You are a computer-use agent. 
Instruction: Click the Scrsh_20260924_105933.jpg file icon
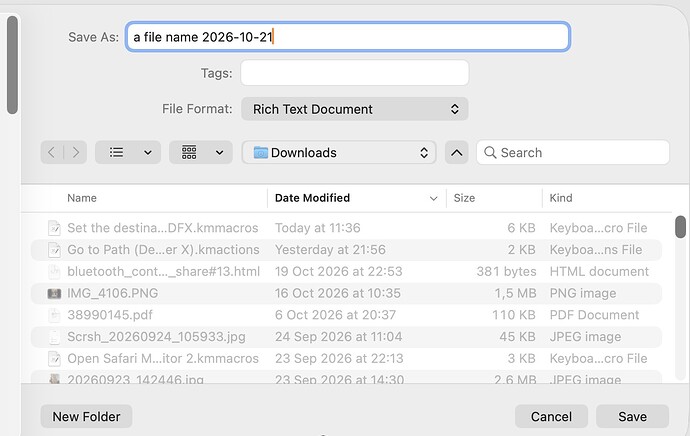point(54,337)
